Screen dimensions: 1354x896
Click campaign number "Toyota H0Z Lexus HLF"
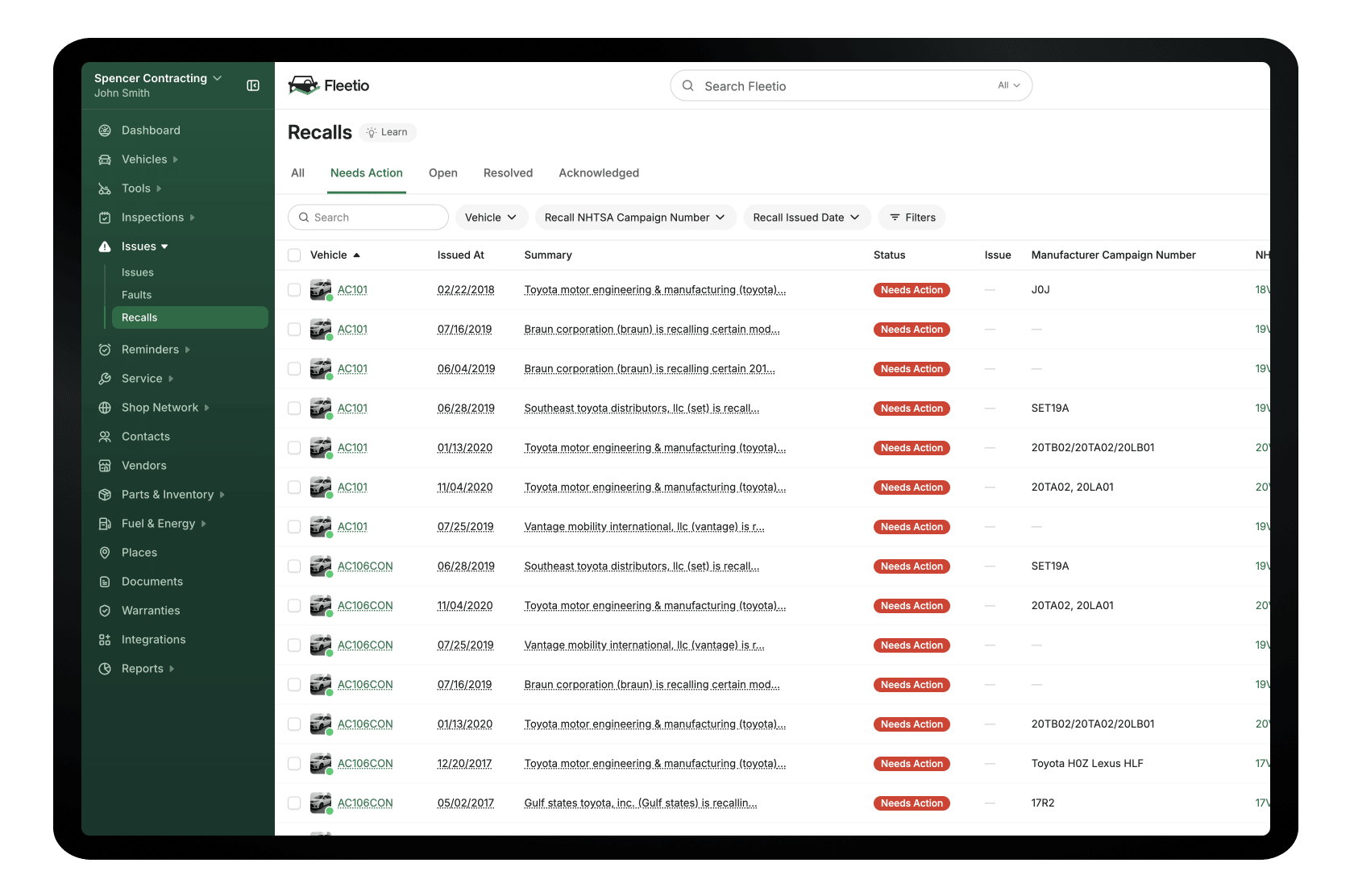coord(1087,764)
